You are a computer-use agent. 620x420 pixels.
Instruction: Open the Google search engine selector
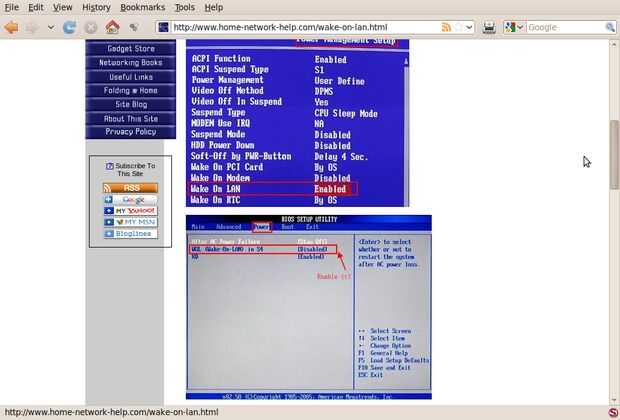pyautogui.click(x=514, y=27)
